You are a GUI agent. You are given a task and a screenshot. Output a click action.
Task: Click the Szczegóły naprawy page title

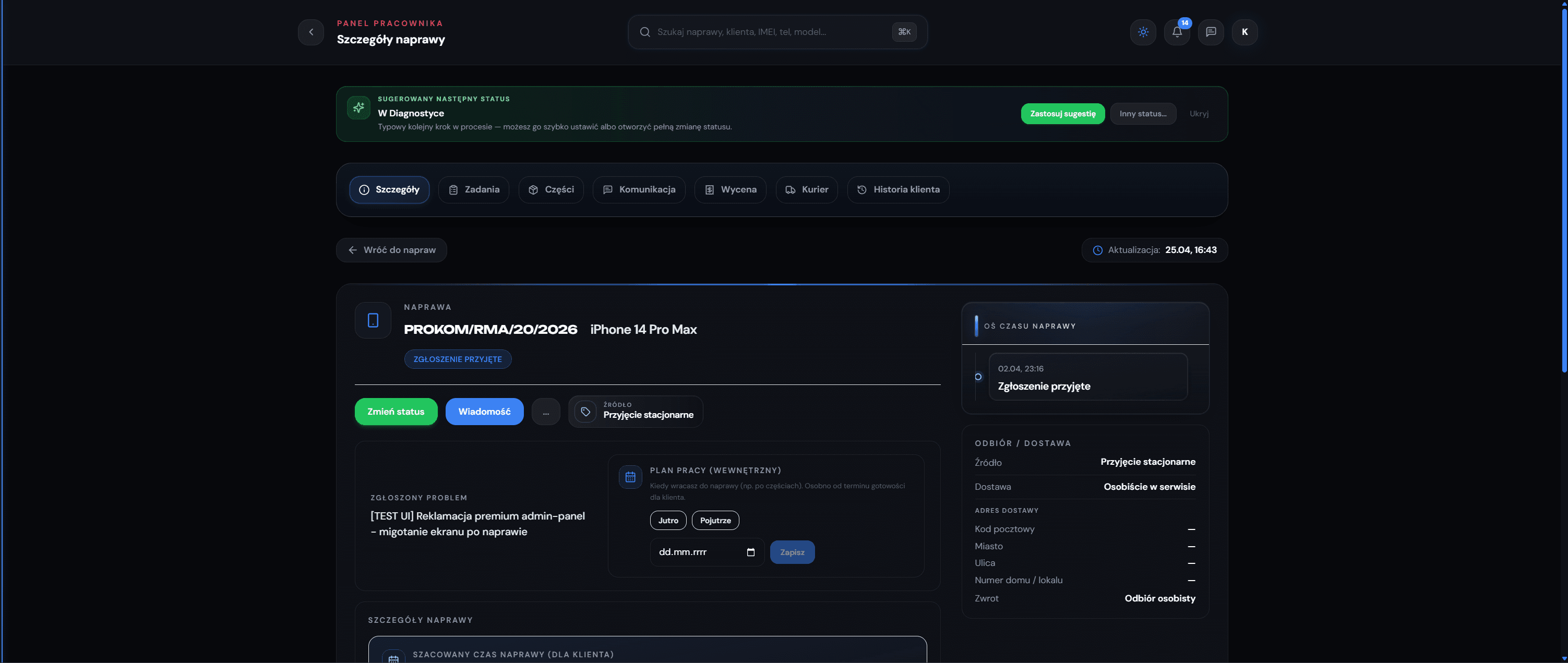pos(391,40)
